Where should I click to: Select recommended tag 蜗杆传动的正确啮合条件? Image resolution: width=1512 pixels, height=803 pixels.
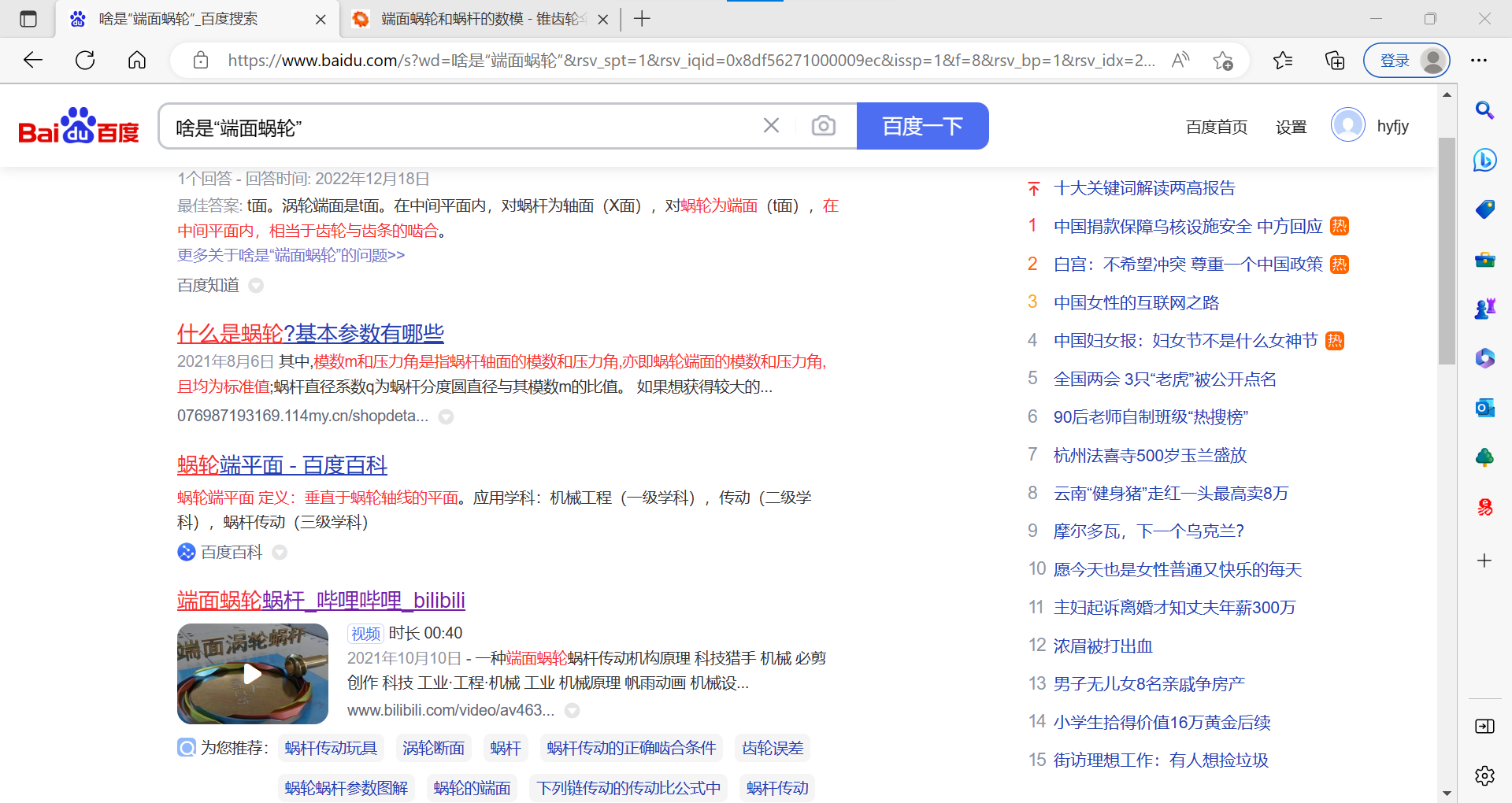pos(631,748)
